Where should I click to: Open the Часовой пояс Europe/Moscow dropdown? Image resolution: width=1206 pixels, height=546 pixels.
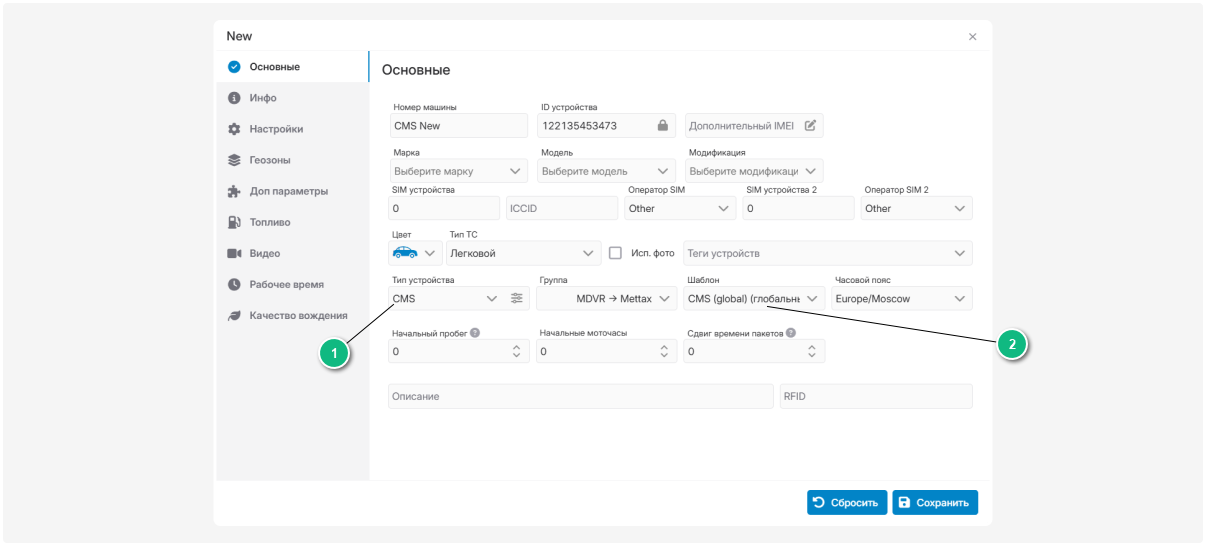click(902, 298)
